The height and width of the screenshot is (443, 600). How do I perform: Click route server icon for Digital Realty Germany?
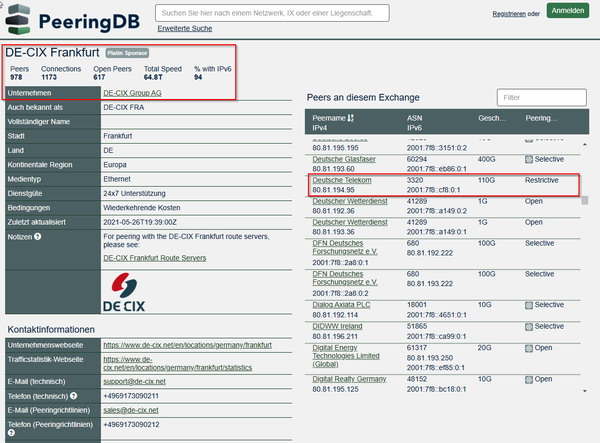[529, 379]
